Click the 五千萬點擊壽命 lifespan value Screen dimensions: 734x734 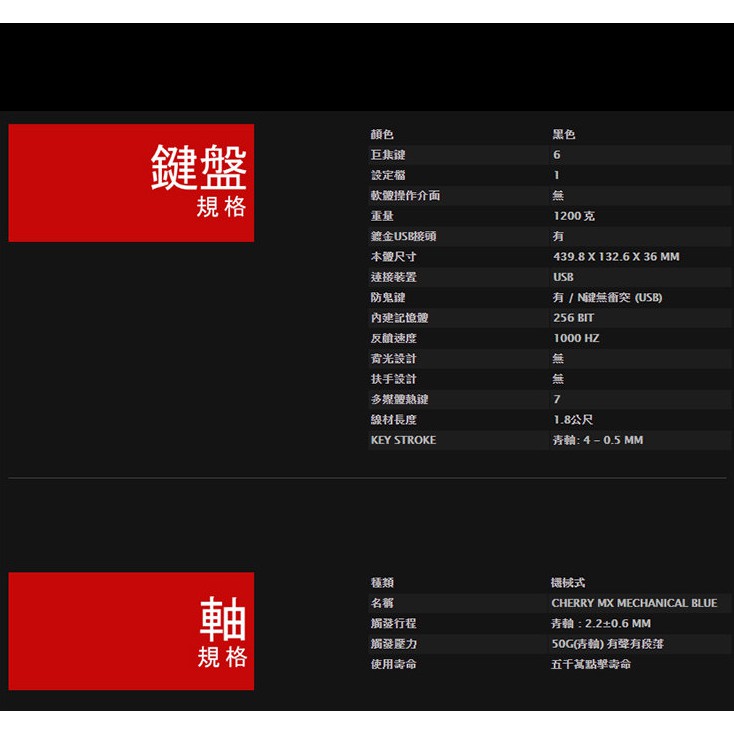[591, 665]
